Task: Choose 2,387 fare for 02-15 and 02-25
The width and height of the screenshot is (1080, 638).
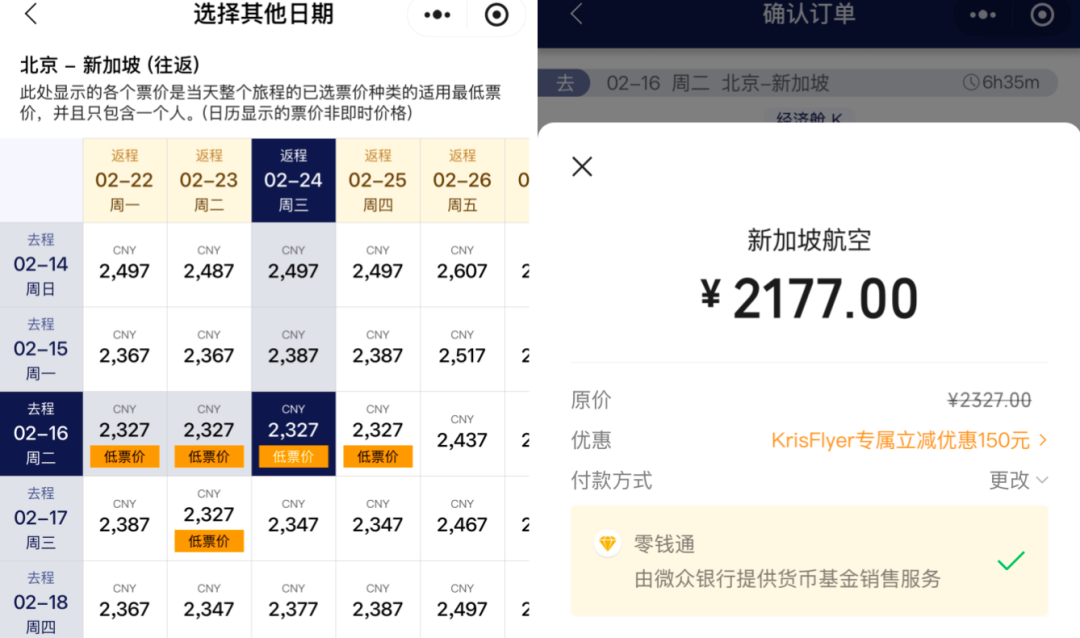Action: pyautogui.click(x=377, y=349)
